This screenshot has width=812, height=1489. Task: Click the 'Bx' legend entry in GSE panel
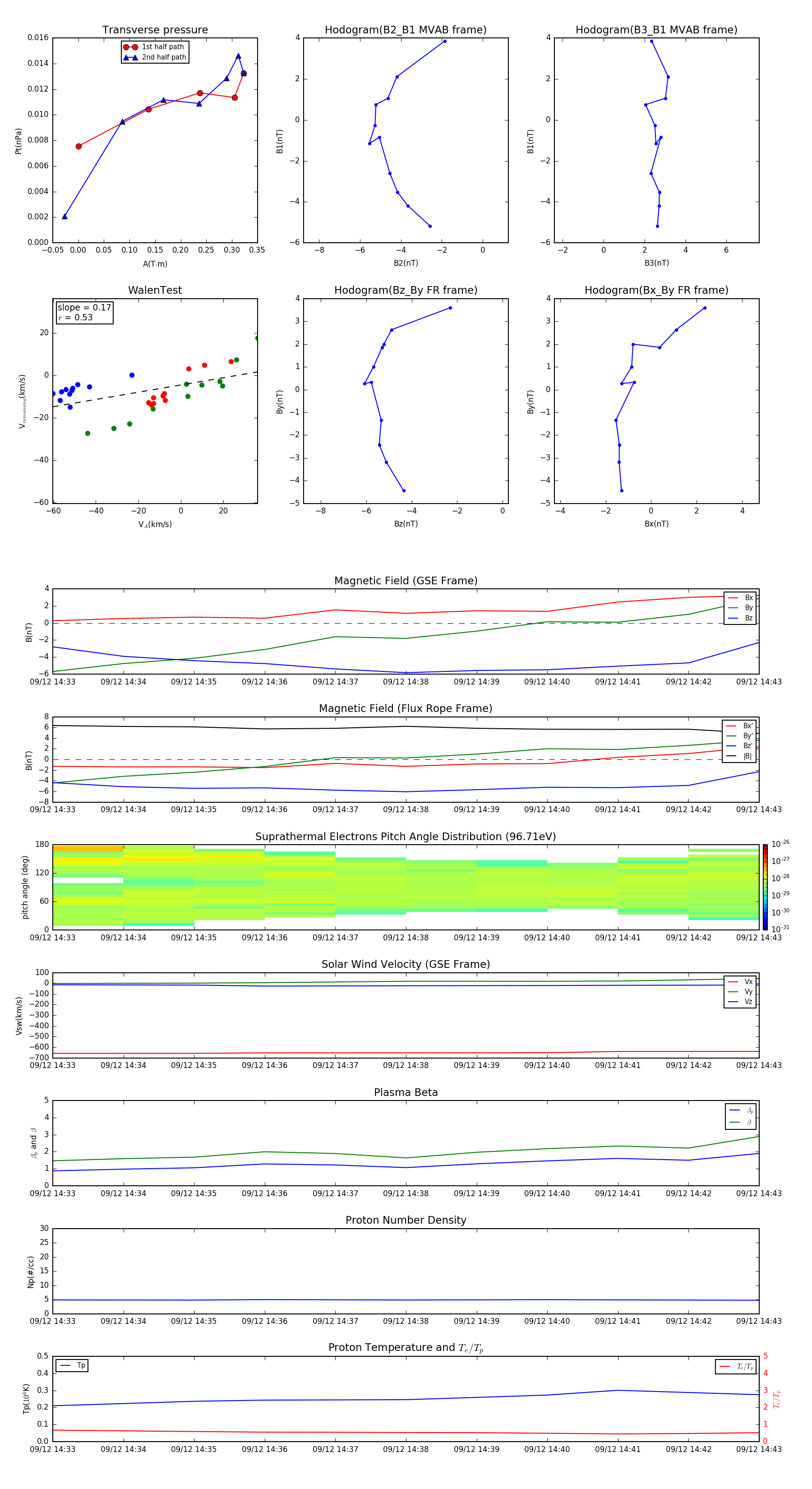pos(740,598)
